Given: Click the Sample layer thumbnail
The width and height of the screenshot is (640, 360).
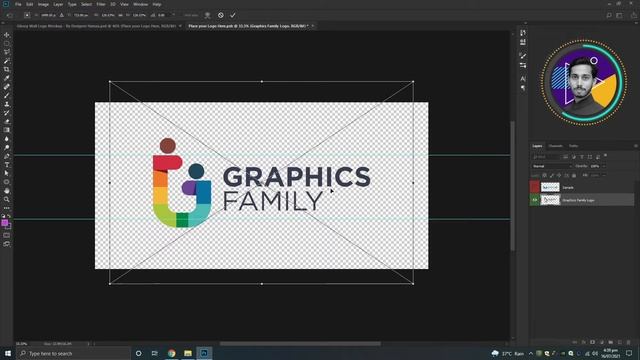Looking at the screenshot, I should coord(550,187).
